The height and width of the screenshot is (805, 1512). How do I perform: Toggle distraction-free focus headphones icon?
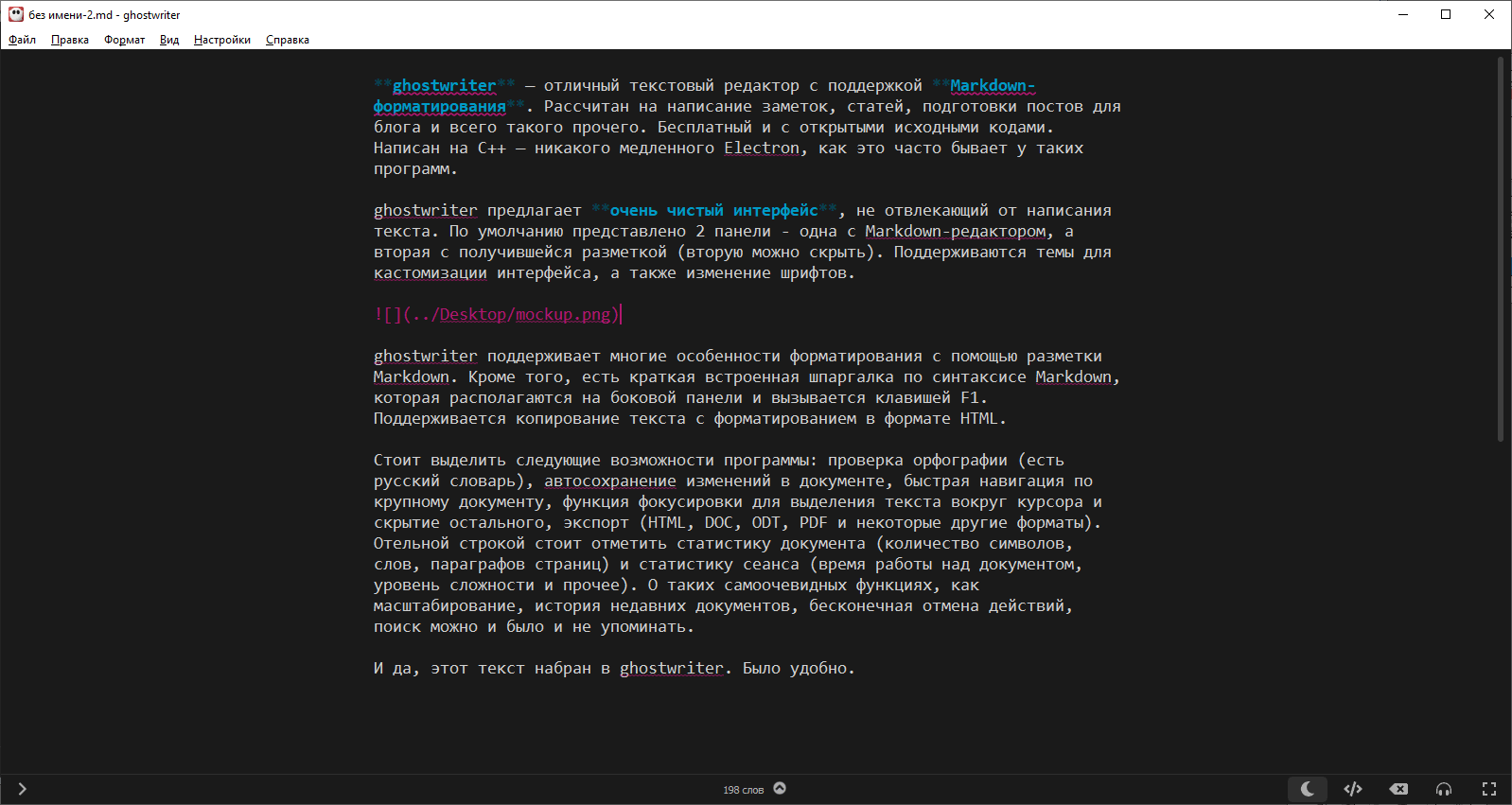click(1444, 789)
